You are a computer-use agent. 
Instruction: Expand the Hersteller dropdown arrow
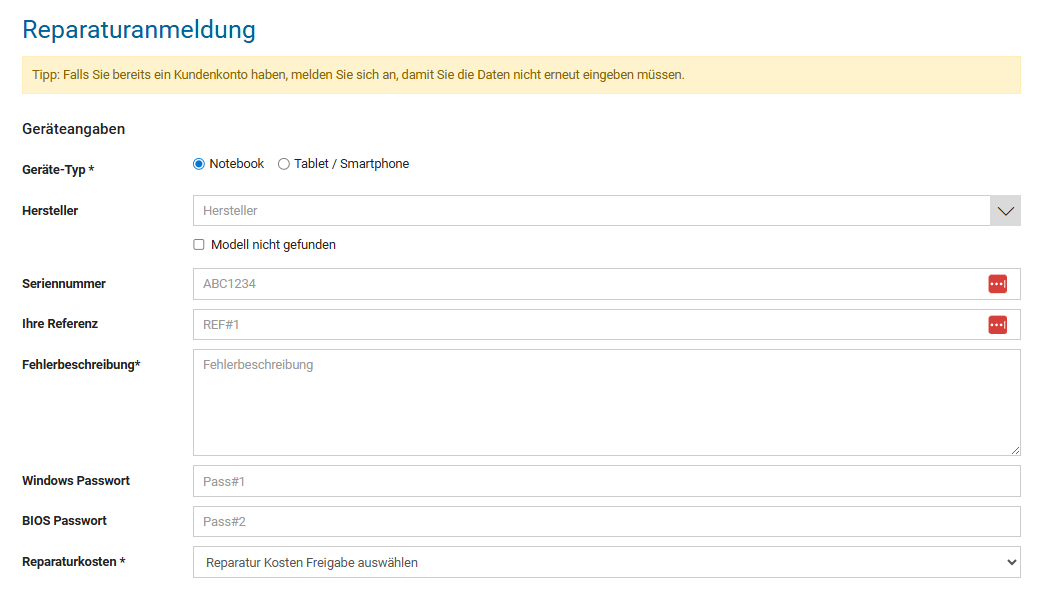tap(1005, 211)
